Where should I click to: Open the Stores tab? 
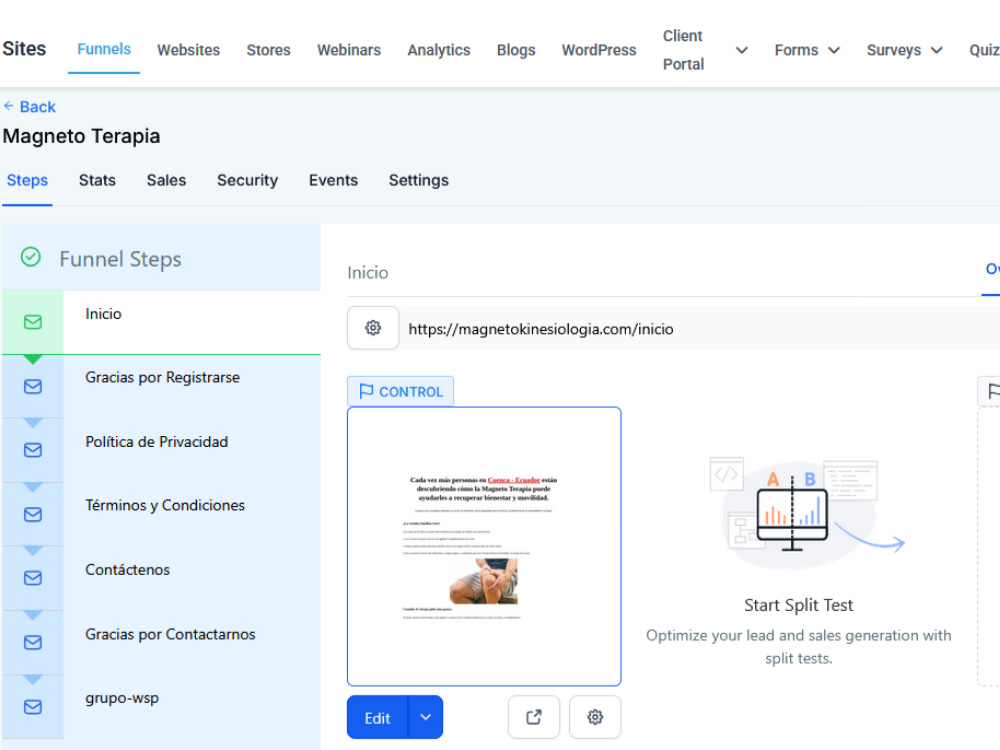click(x=268, y=50)
